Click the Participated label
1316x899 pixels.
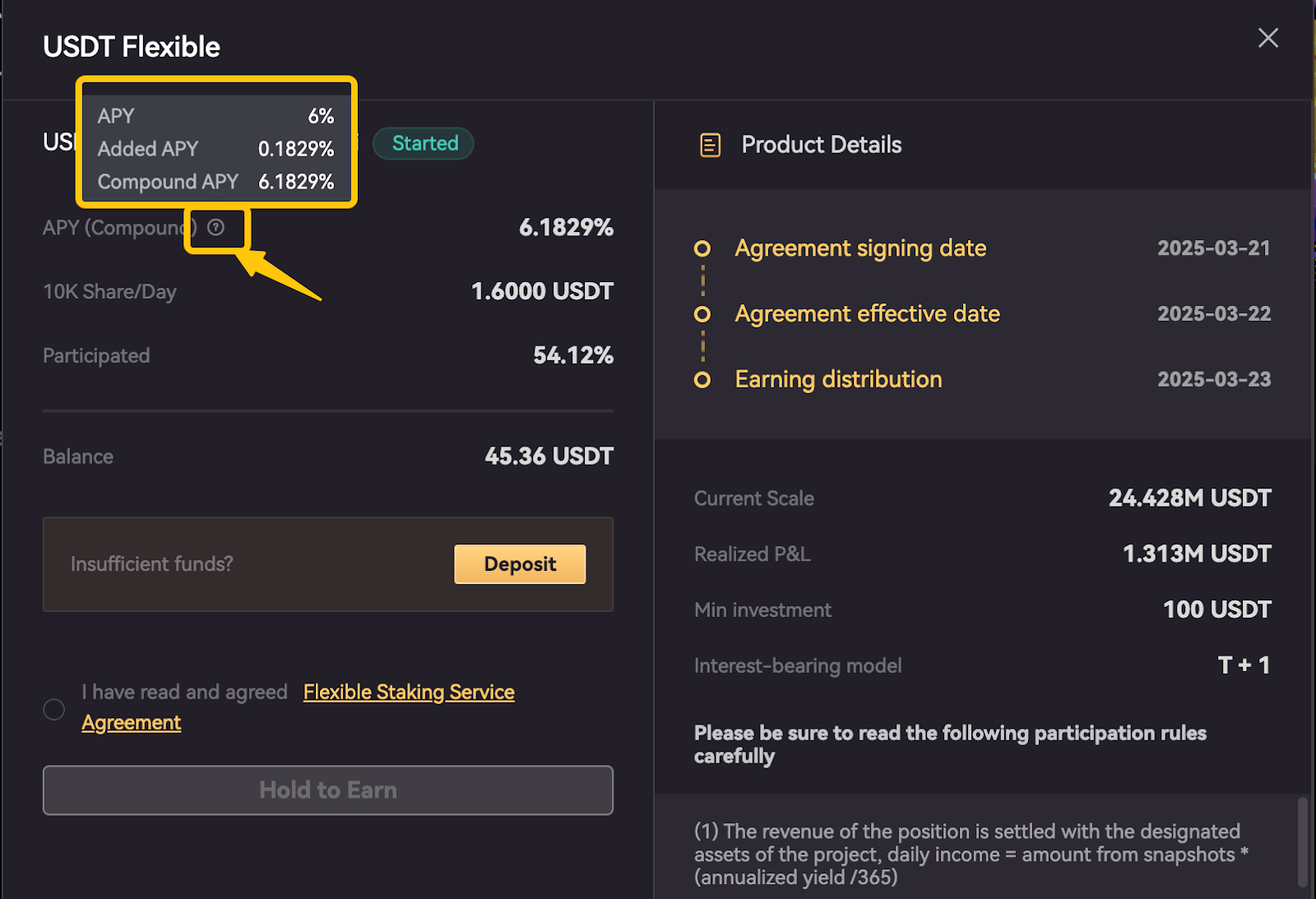96,356
